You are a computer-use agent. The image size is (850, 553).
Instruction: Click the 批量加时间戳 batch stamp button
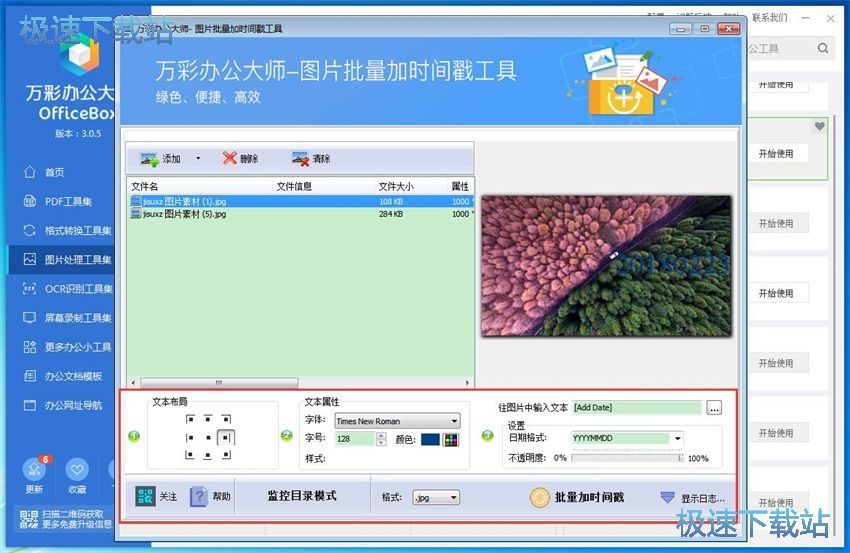point(577,497)
